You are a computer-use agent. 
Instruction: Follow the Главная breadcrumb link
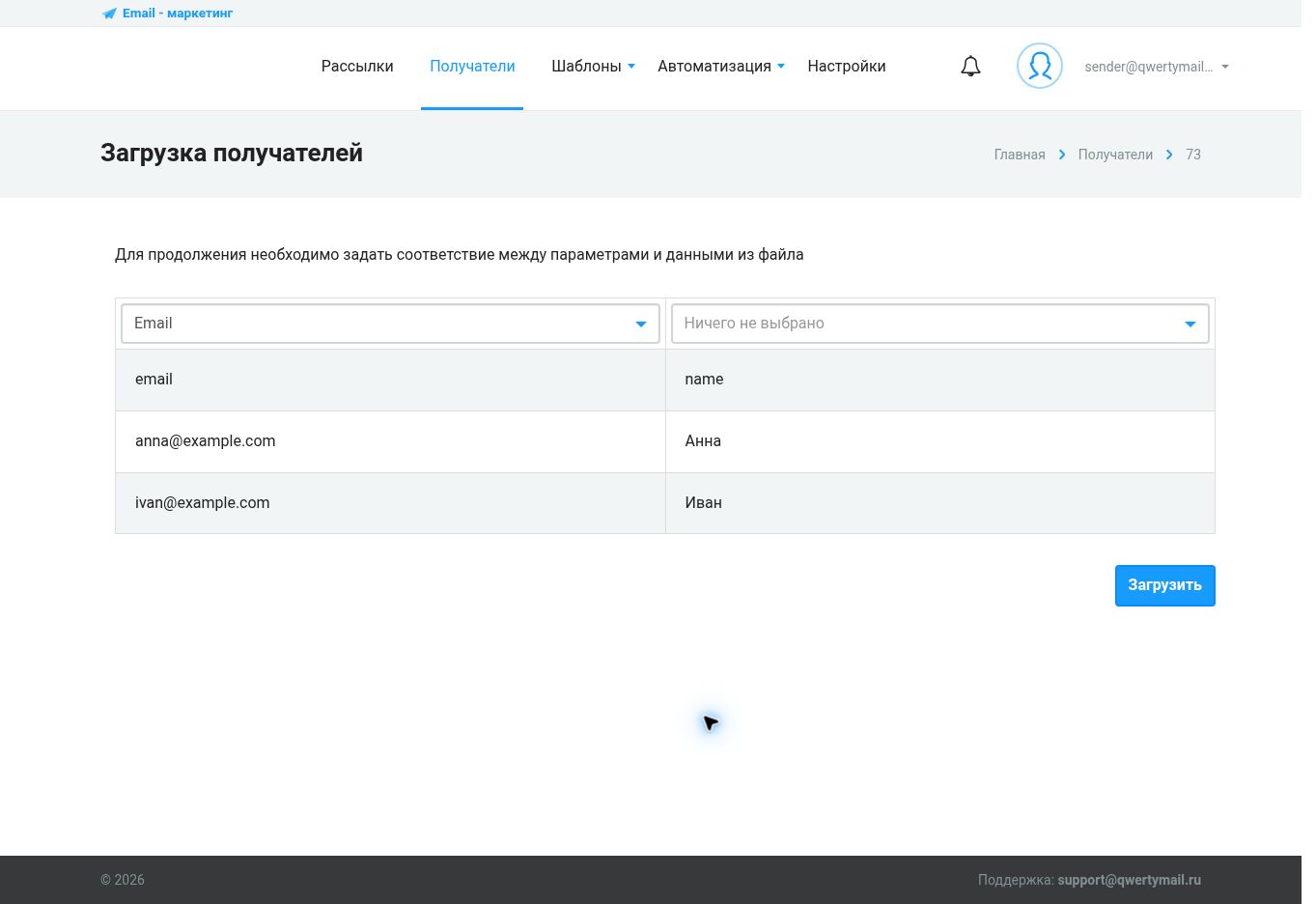pyautogui.click(x=1020, y=155)
